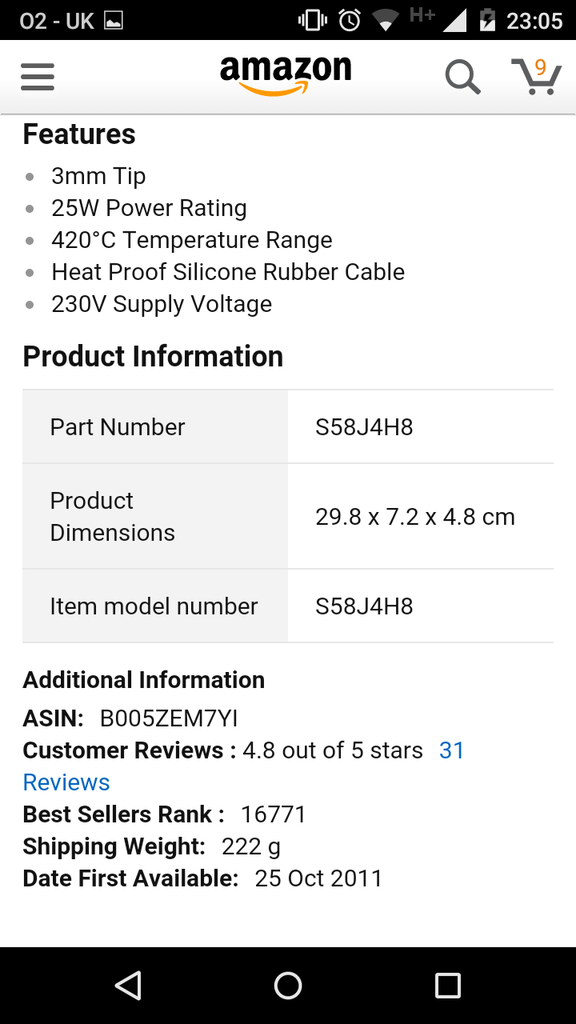
Task: Tap the Wi-Fi status icon
Action: pyautogui.click(x=386, y=21)
